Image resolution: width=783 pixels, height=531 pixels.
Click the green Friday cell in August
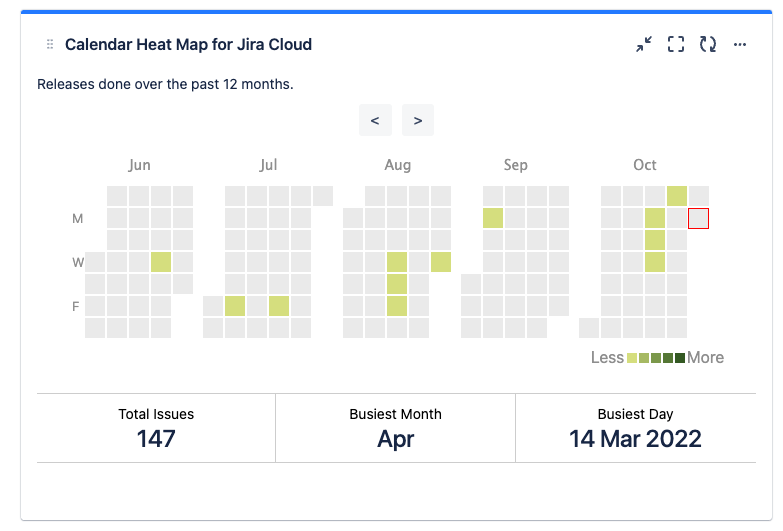(x=397, y=306)
